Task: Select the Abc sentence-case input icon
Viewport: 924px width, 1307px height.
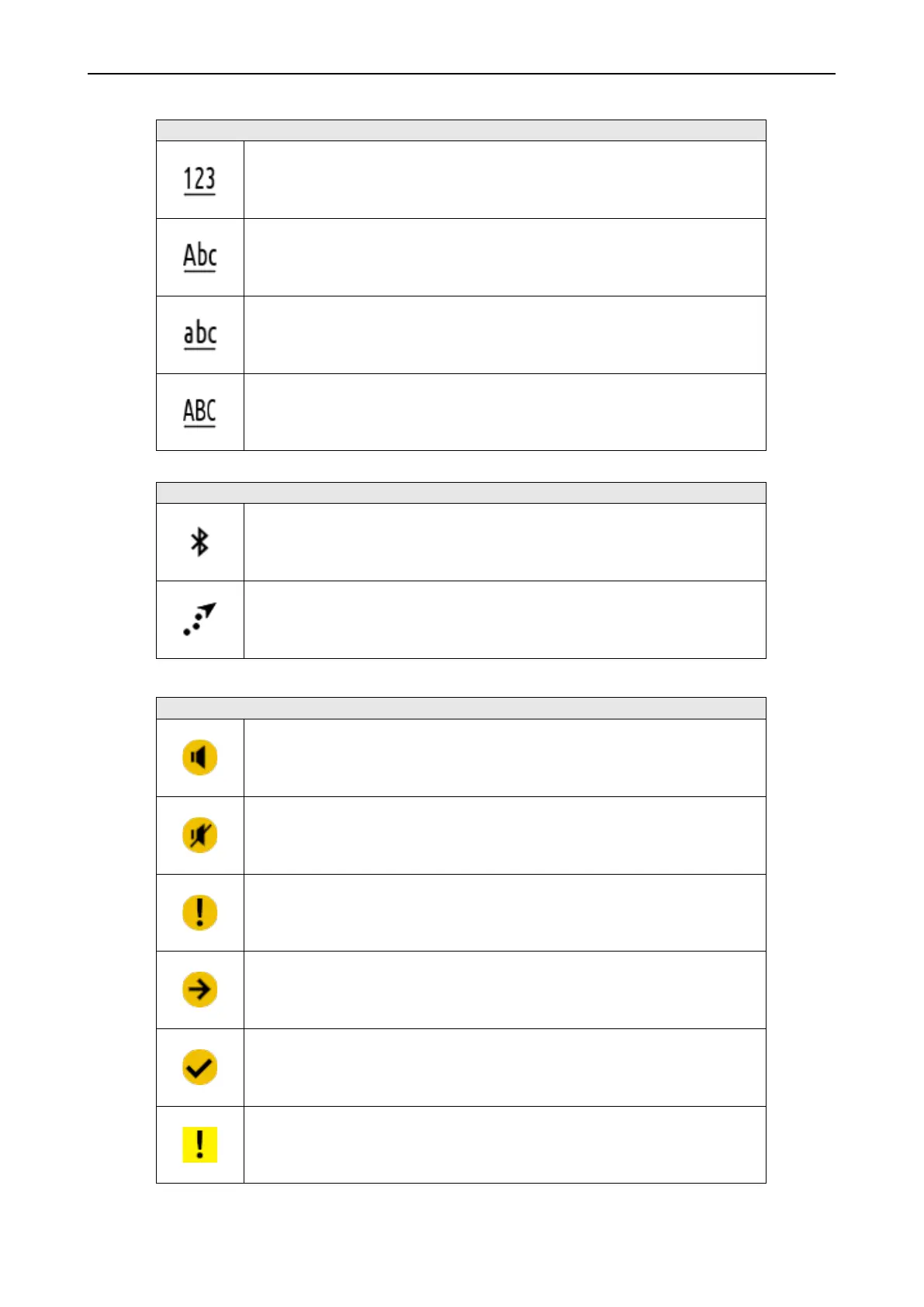Action: coord(199,257)
